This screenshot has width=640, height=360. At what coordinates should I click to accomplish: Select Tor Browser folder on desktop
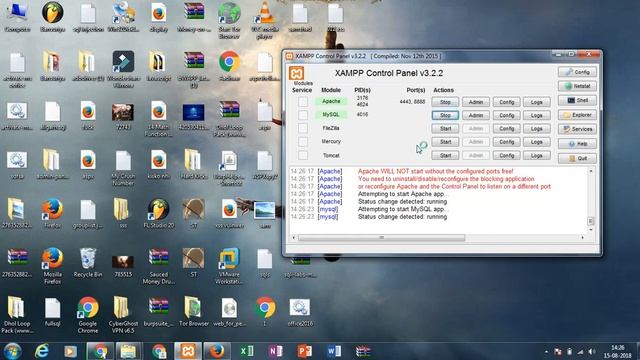pyautogui.click(x=194, y=311)
